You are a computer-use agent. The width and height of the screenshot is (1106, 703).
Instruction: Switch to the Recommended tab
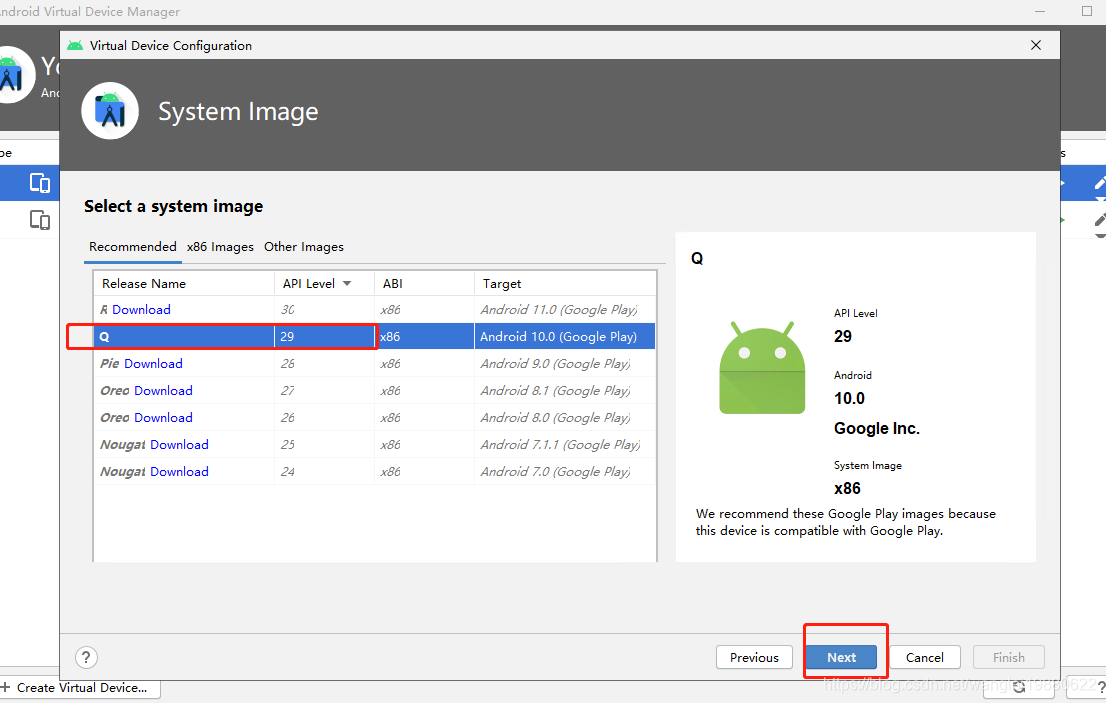(x=133, y=247)
